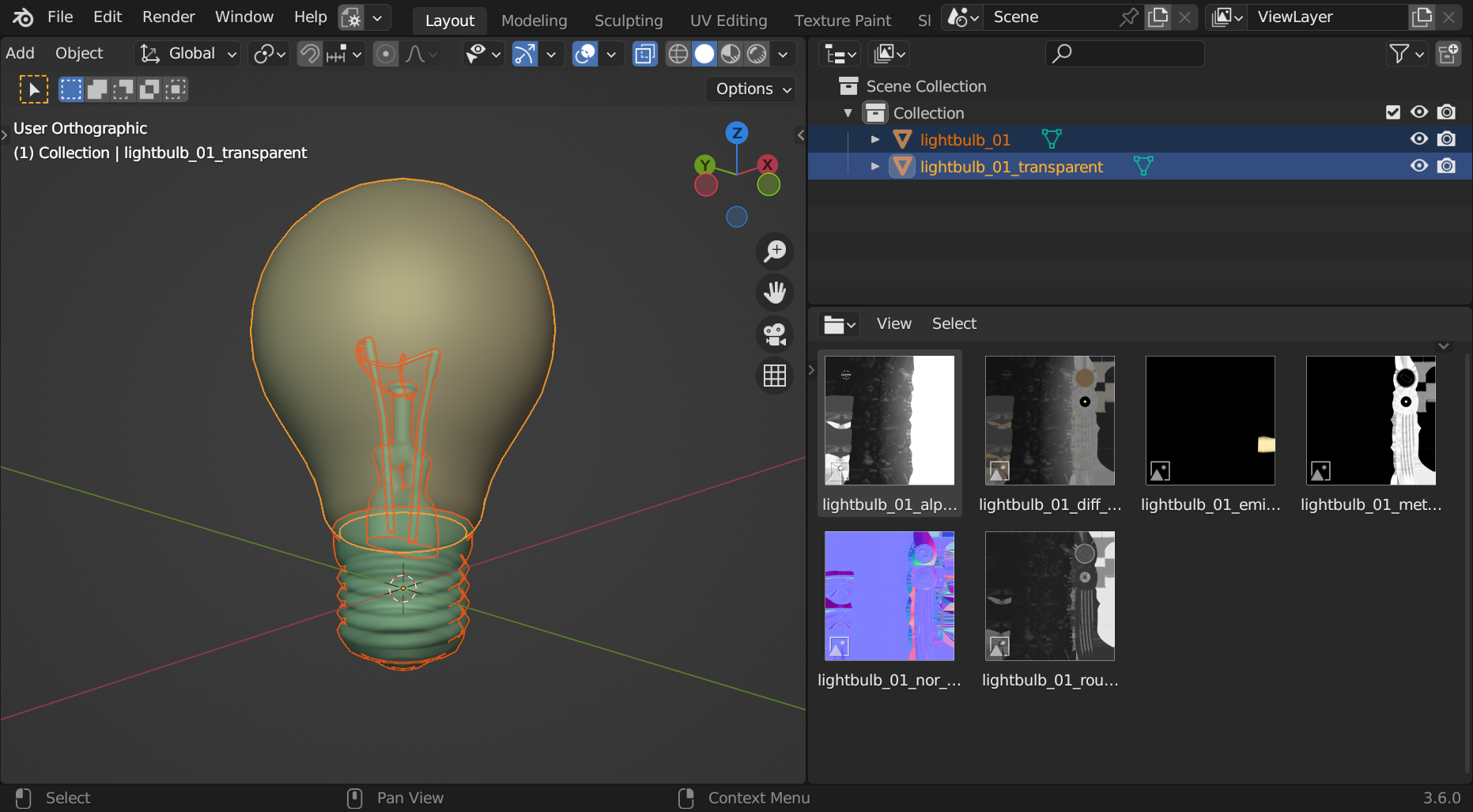Click the Z axis gizmo circle

tap(737, 133)
